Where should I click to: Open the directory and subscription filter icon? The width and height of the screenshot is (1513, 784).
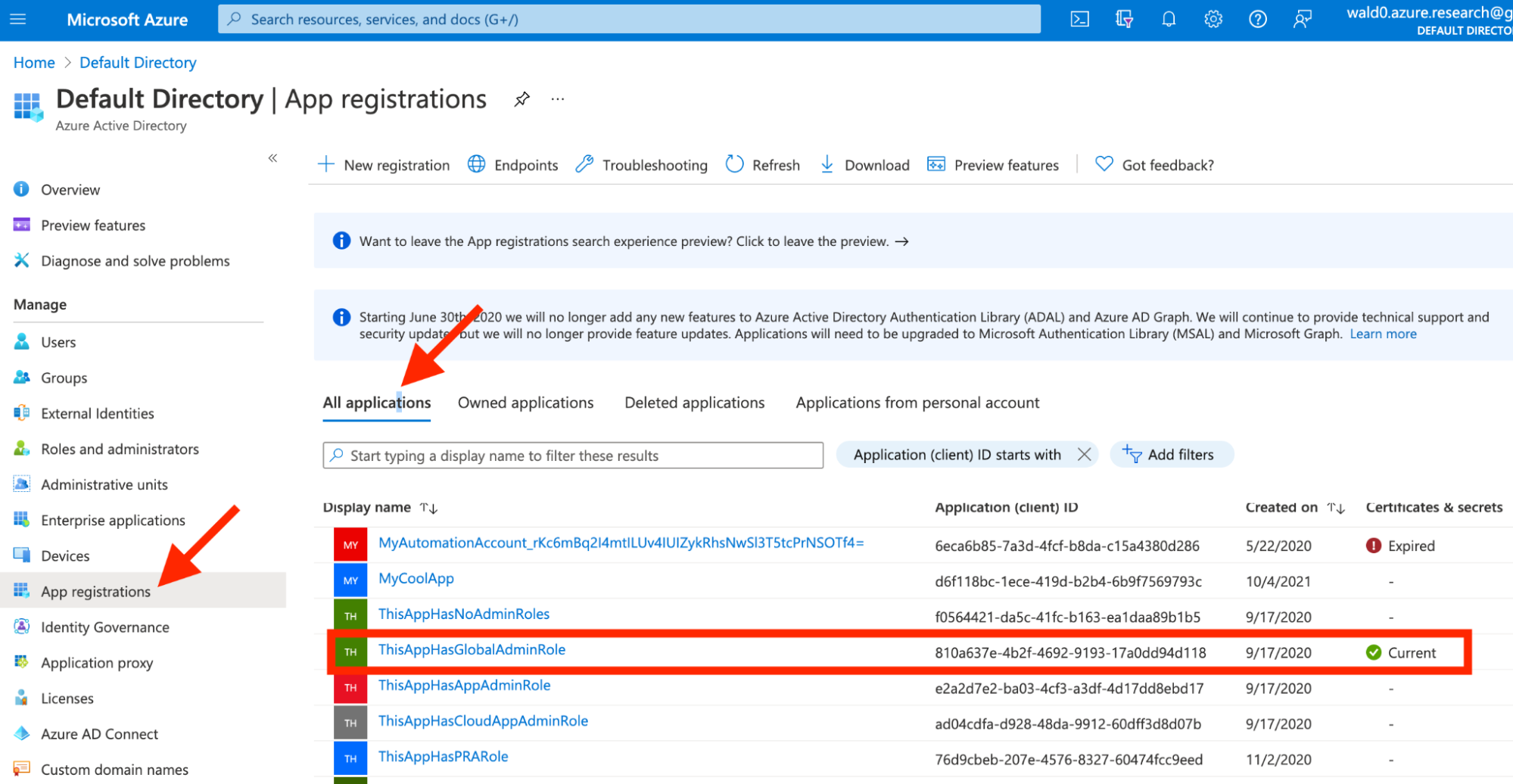[1124, 19]
